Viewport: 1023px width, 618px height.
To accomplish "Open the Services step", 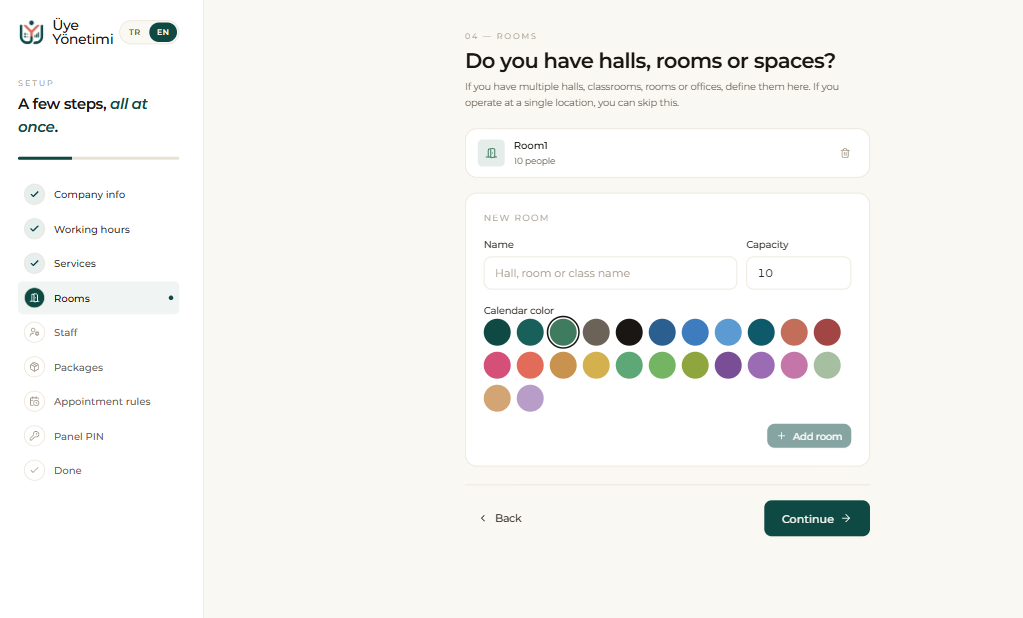I will click(99, 264).
